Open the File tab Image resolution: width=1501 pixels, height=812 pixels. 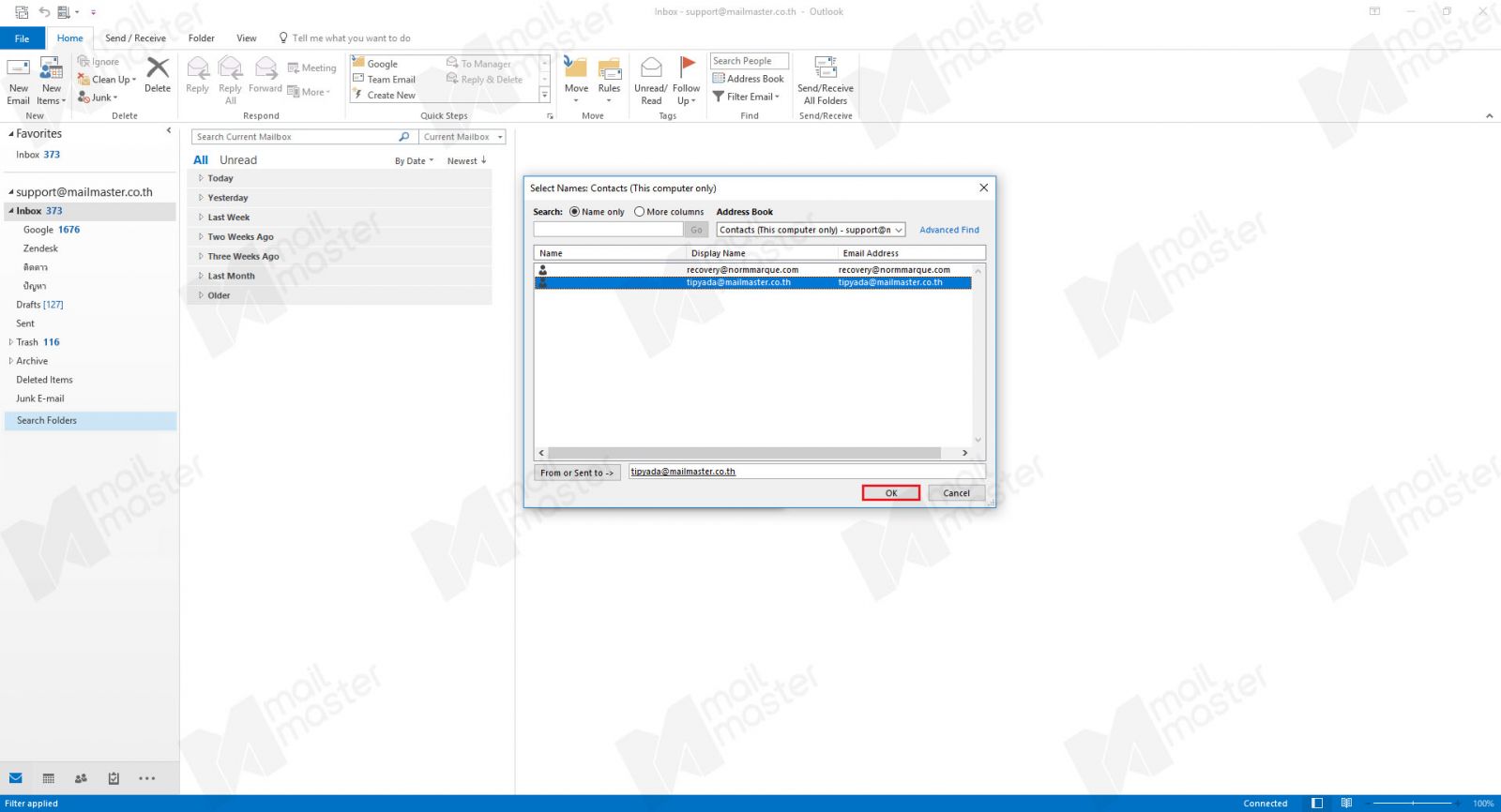coord(22,38)
